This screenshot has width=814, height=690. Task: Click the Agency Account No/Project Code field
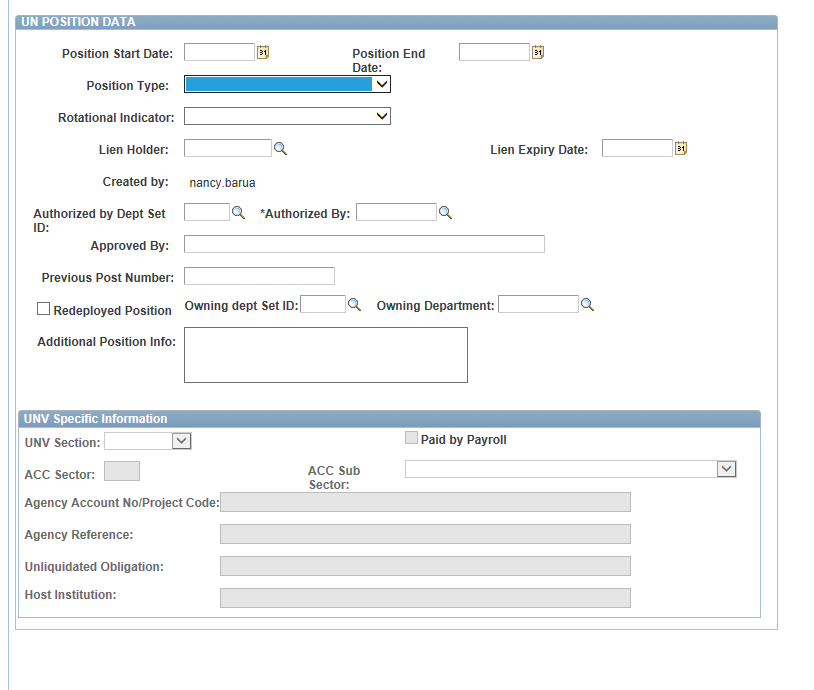point(425,502)
